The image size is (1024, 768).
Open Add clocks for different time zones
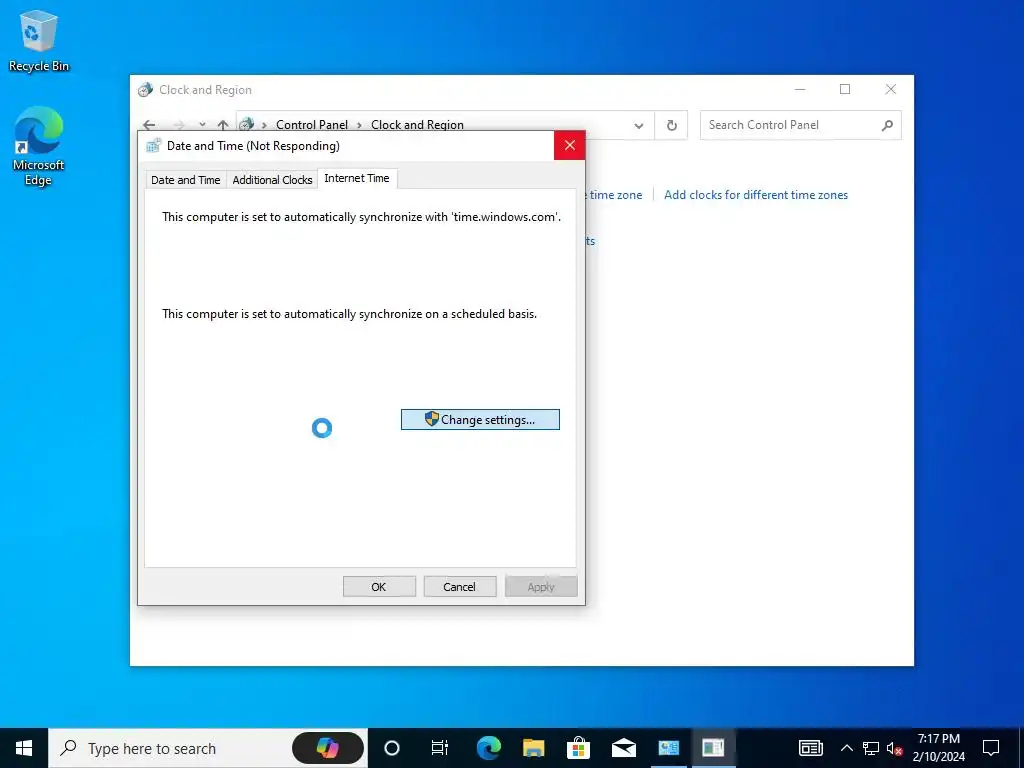point(756,195)
